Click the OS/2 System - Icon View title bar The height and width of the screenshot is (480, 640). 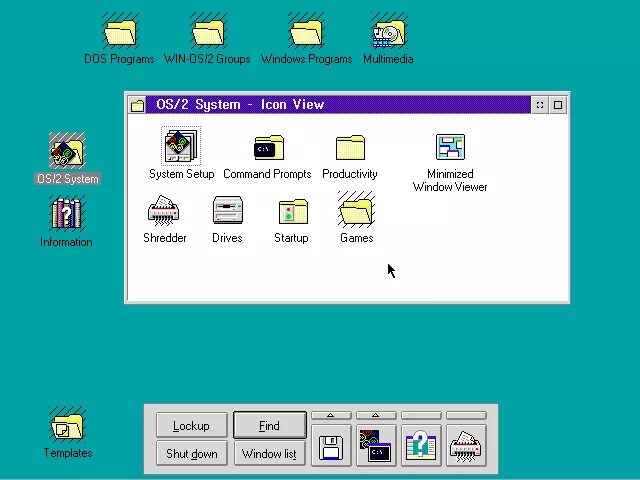338,104
